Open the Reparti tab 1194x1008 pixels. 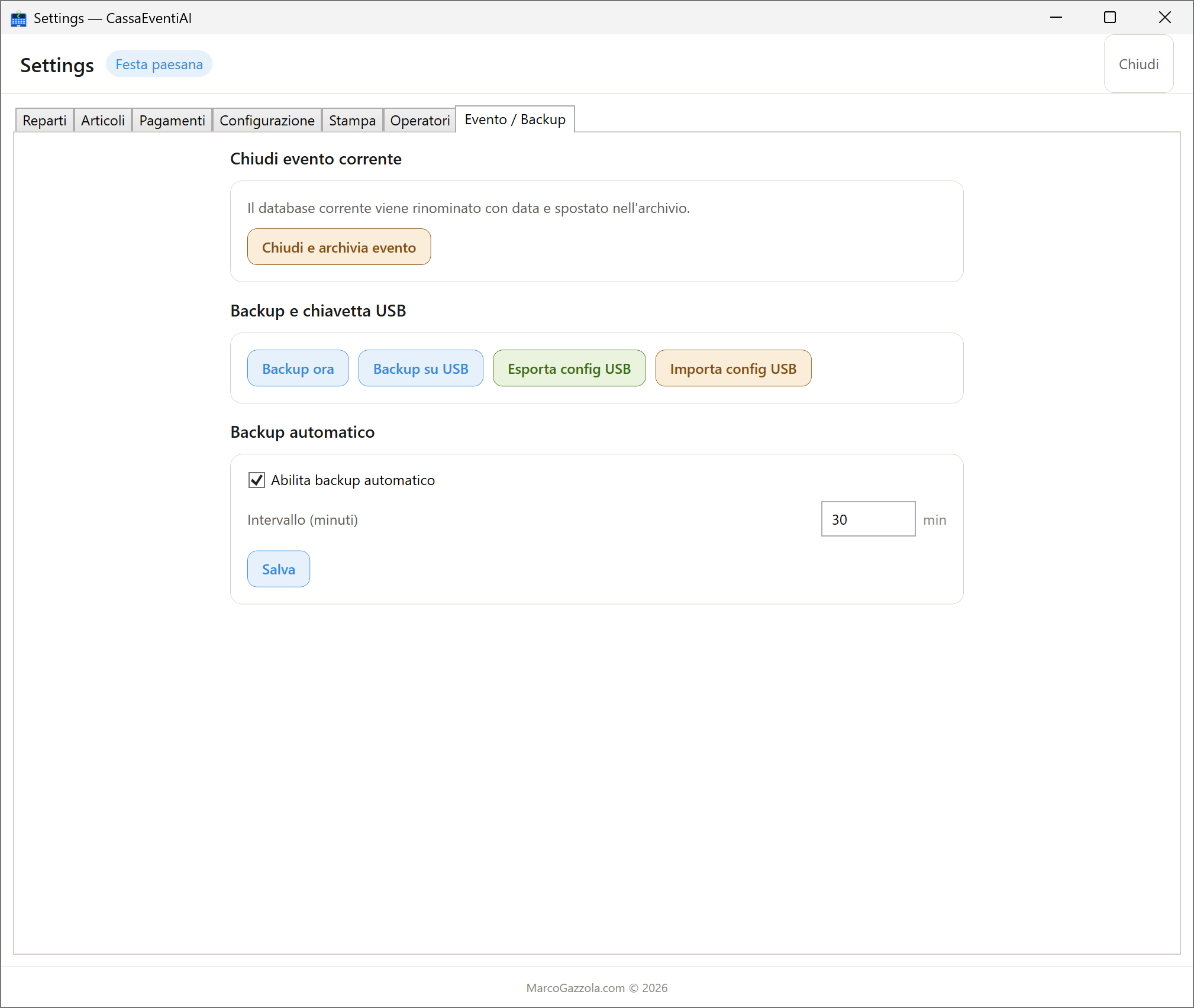click(x=44, y=120)
